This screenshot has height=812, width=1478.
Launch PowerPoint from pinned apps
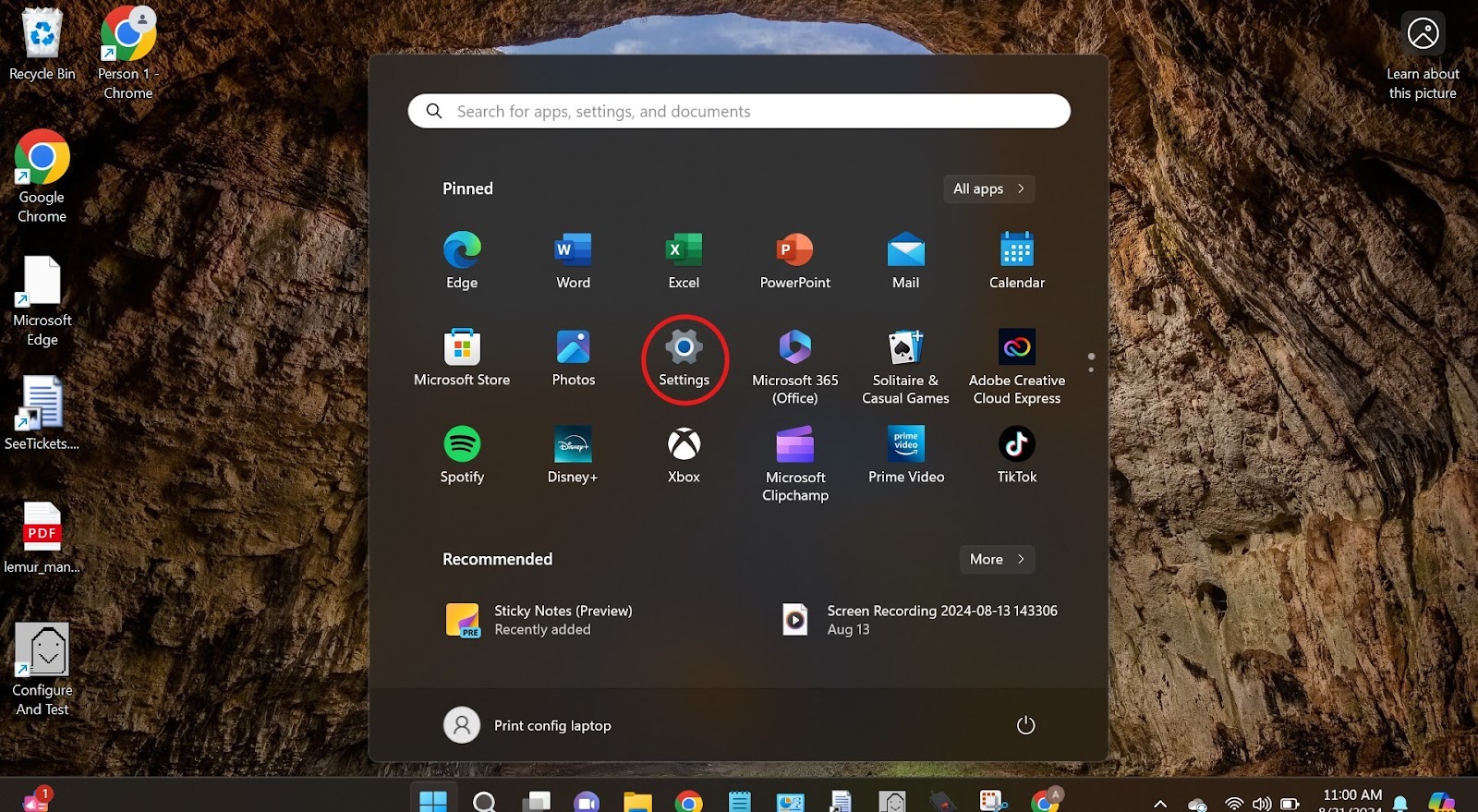[795, 261]
